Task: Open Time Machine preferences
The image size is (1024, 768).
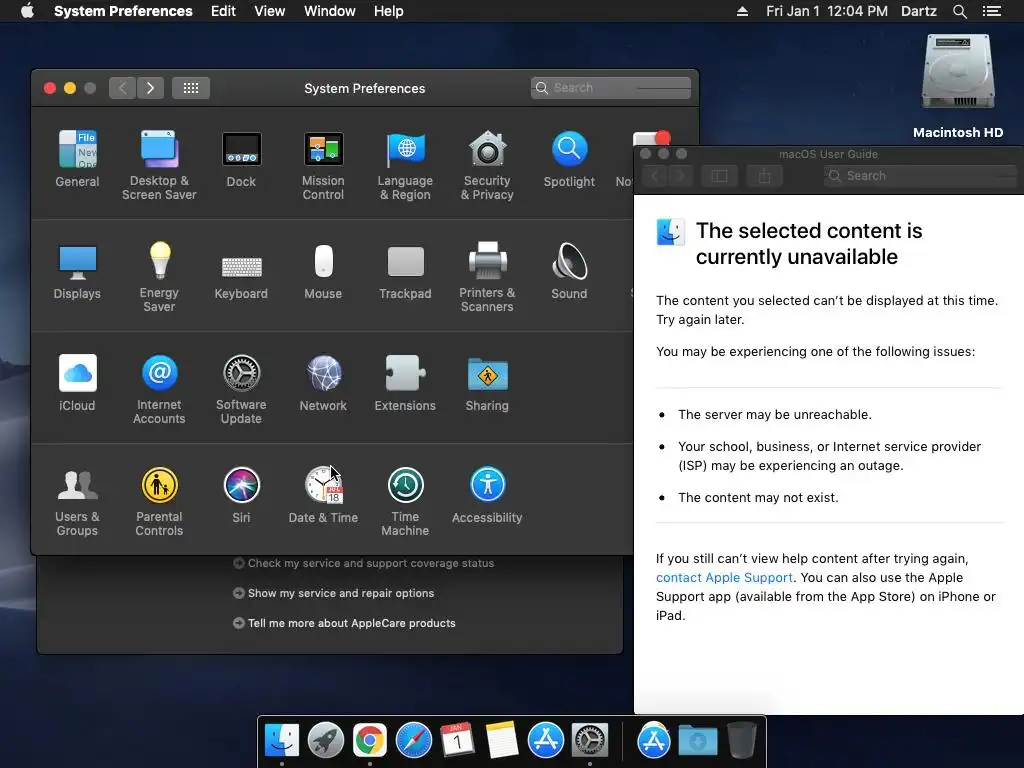Action: [405, 502]
